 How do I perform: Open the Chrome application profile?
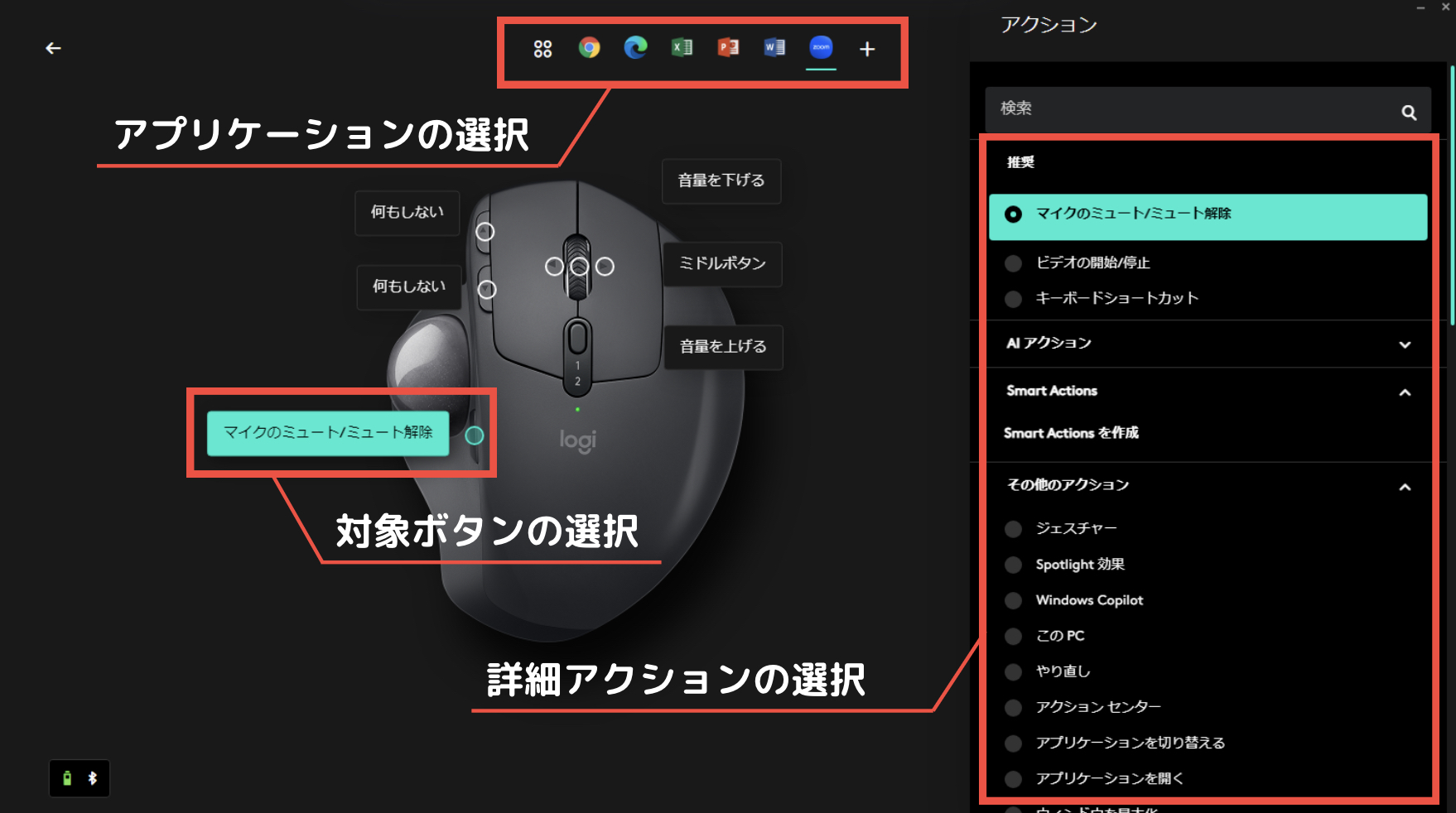click(589, 49)
